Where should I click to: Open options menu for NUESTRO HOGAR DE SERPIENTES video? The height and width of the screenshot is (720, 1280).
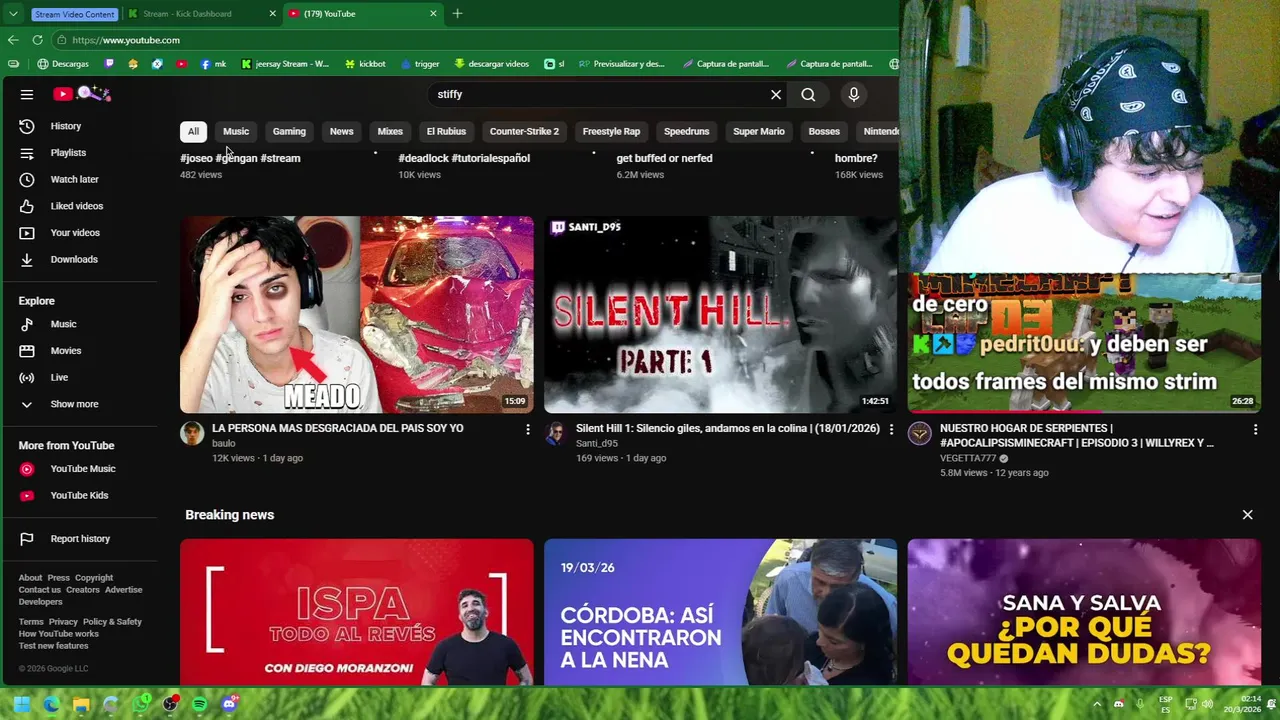click(x=1255, y=429)
